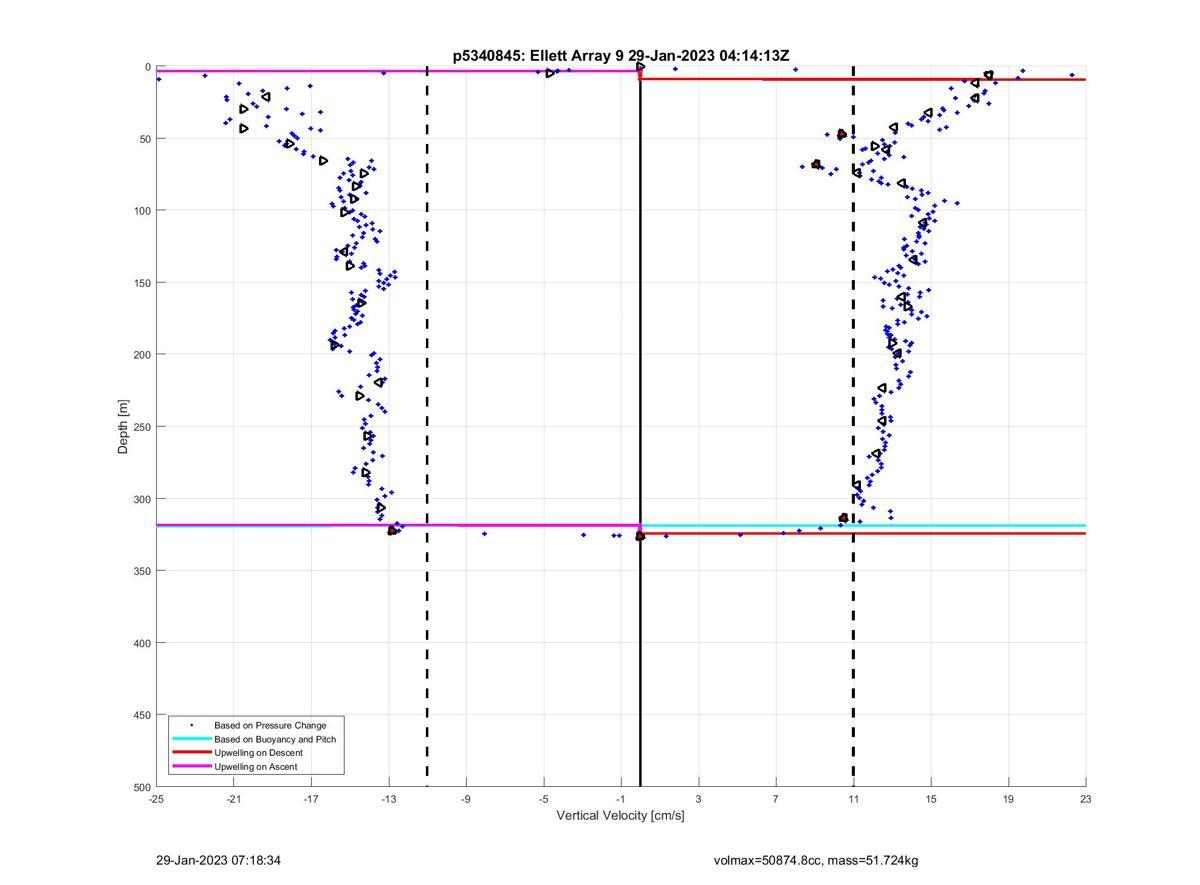Screen dimensions: 1200x885
Task: Select legend entry 'Upwelling on Ascent'
Action: (x=255, y=767)
